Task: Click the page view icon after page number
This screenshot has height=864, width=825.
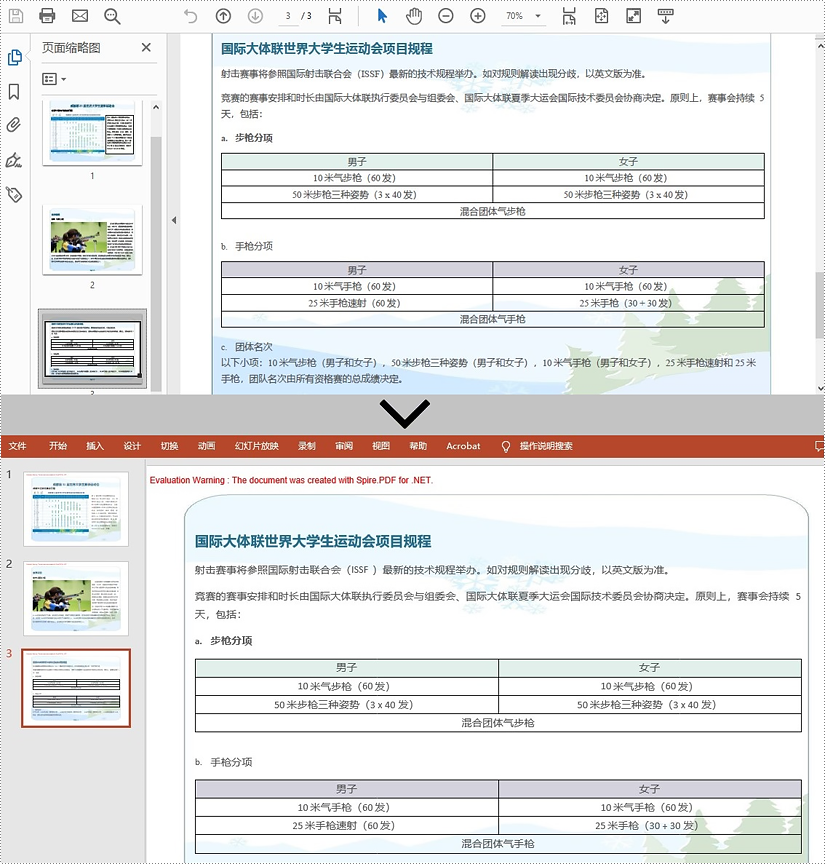Action: tap(335, 17)
